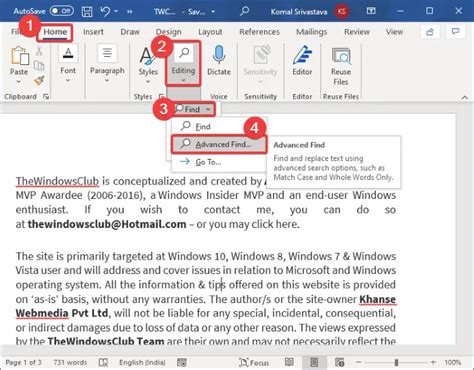Switch to Web Layout view
Screen dimensions: 474x370
tap(339, 362)
